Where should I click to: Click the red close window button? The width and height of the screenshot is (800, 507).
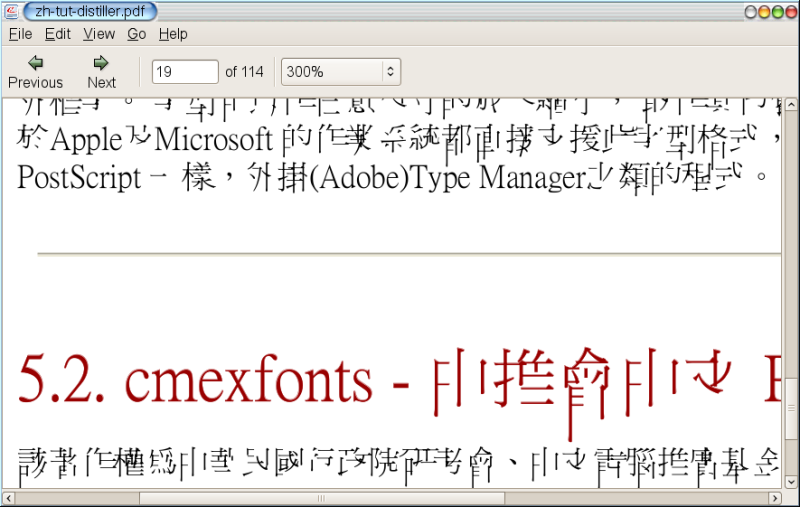[790, 12]
